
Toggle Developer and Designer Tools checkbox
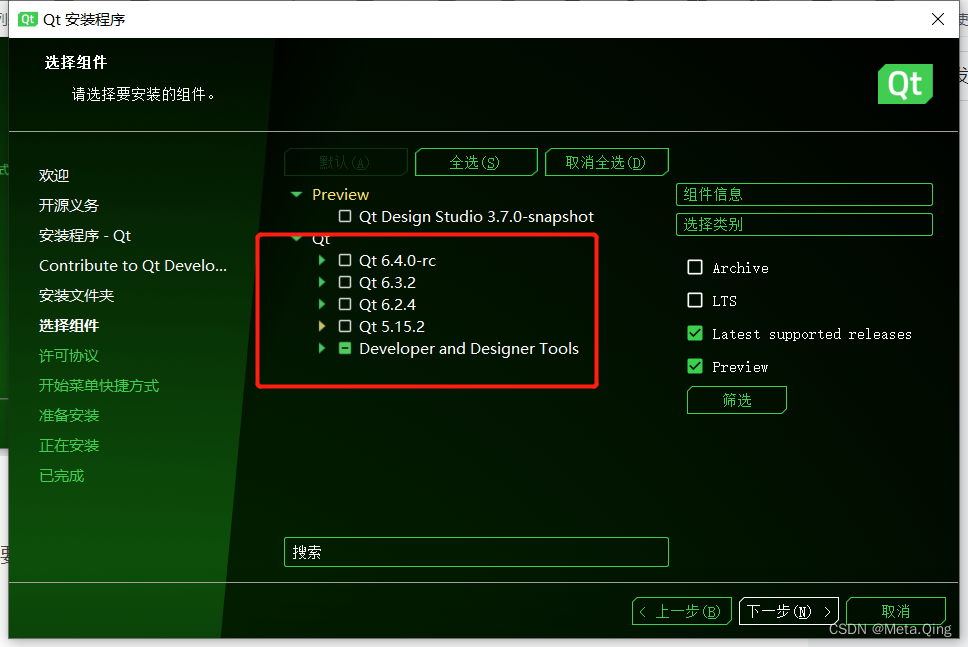(345, 348)
